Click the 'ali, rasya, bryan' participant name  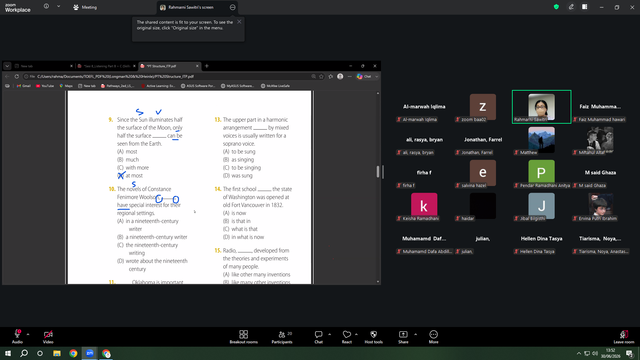click(424, 140)
